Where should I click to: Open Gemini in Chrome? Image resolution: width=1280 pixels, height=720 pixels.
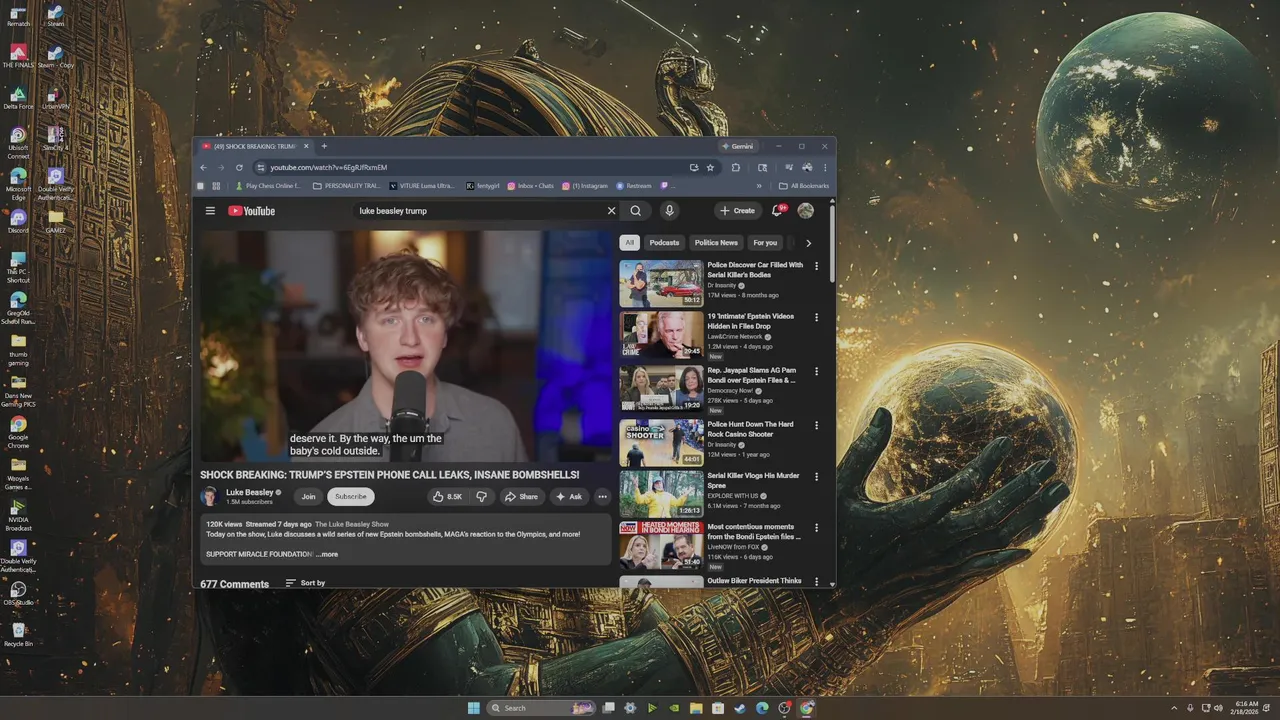coord(738,146)
